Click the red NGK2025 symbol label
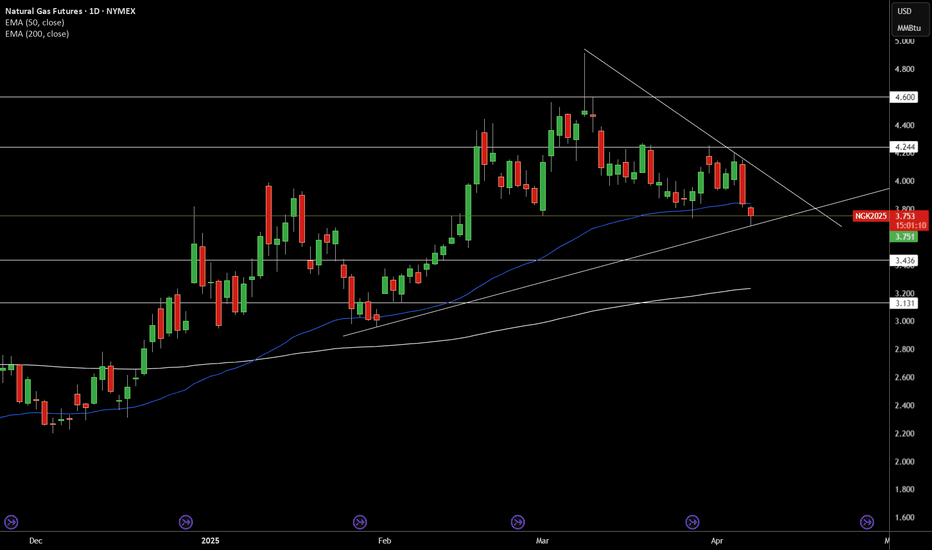This screenshot has width=932, height=550. (x=871, y=216)
